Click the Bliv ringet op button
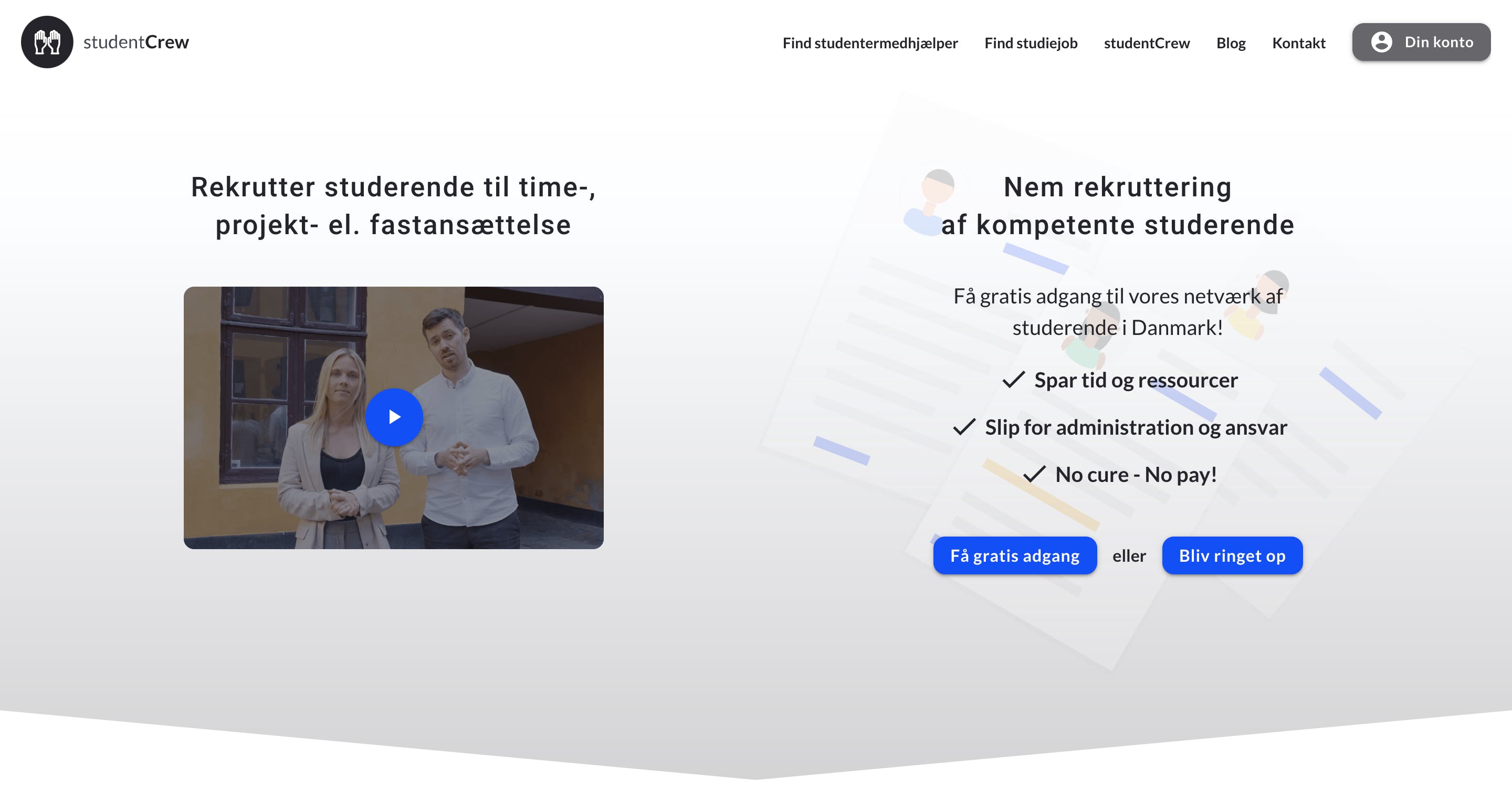 pyautogui.click(x=1232, y=555)
